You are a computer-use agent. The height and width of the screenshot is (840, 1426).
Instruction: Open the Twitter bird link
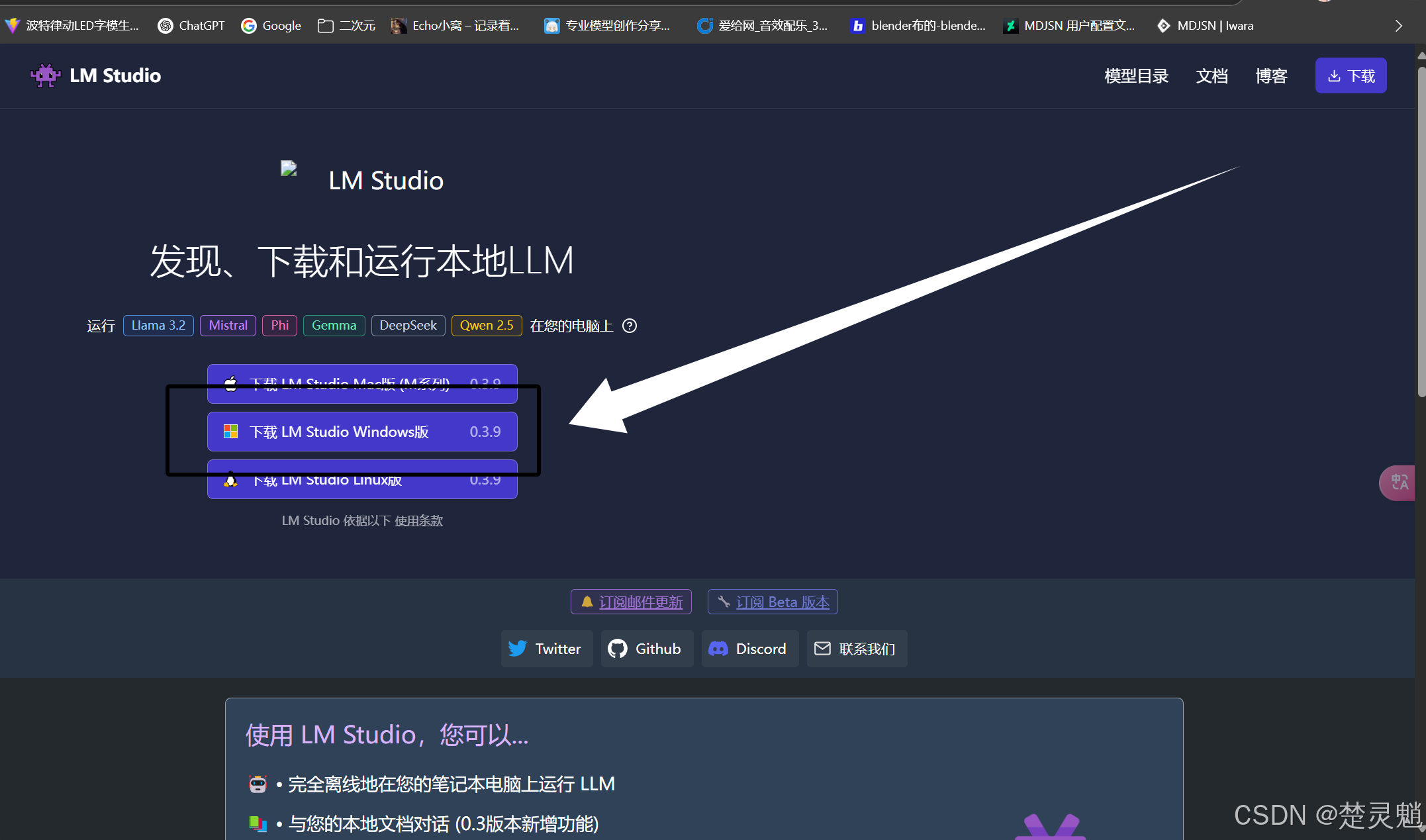click(x=546, y=649)
